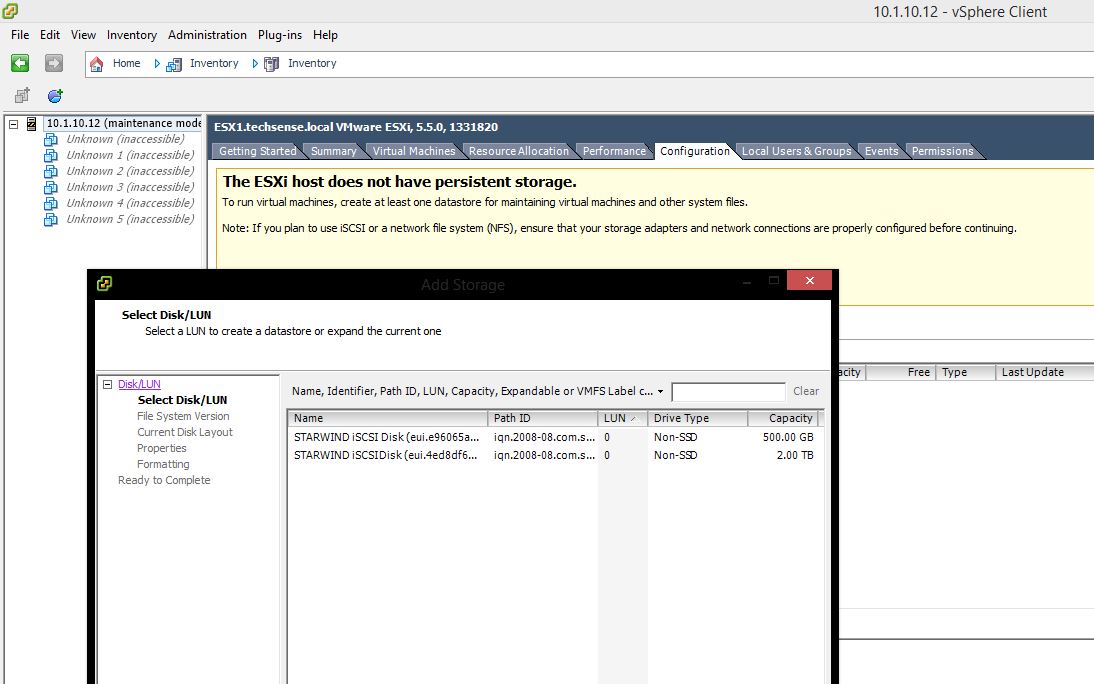Sort disks by the Drive Type column
The image size is (1094, 684).
pos(698,418)
